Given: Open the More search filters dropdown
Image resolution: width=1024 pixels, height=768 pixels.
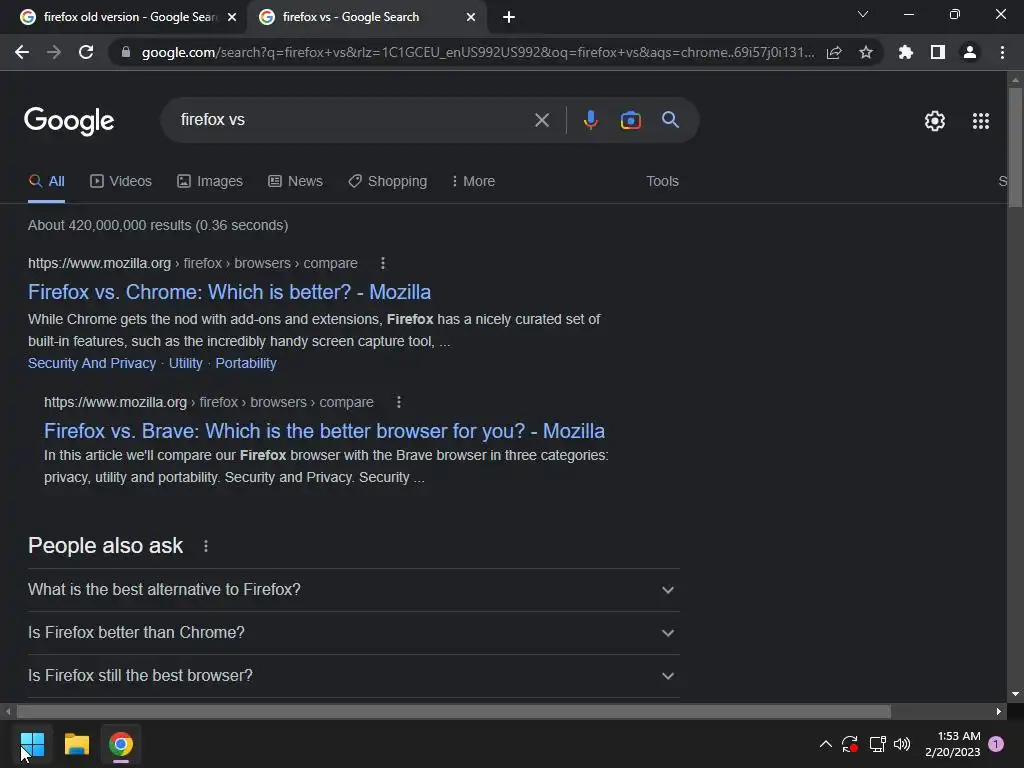Looking at the screenshot, I should point(473,181).
